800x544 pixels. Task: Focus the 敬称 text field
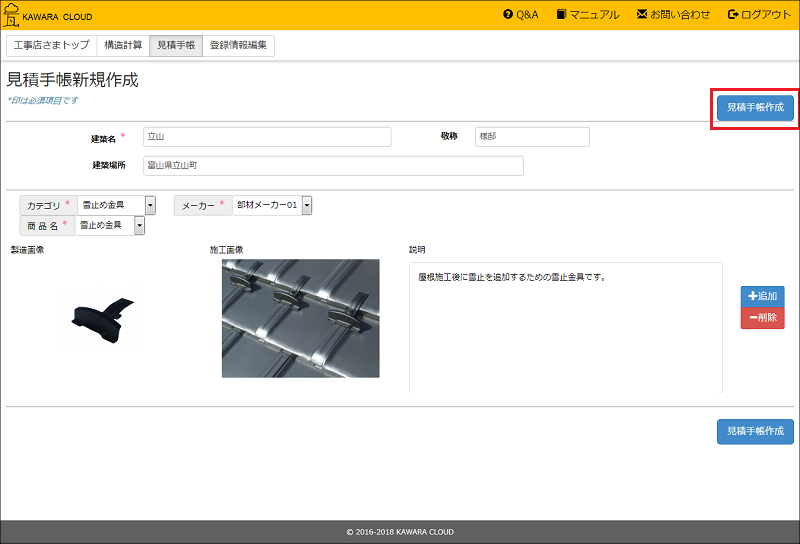coord(531,137)
